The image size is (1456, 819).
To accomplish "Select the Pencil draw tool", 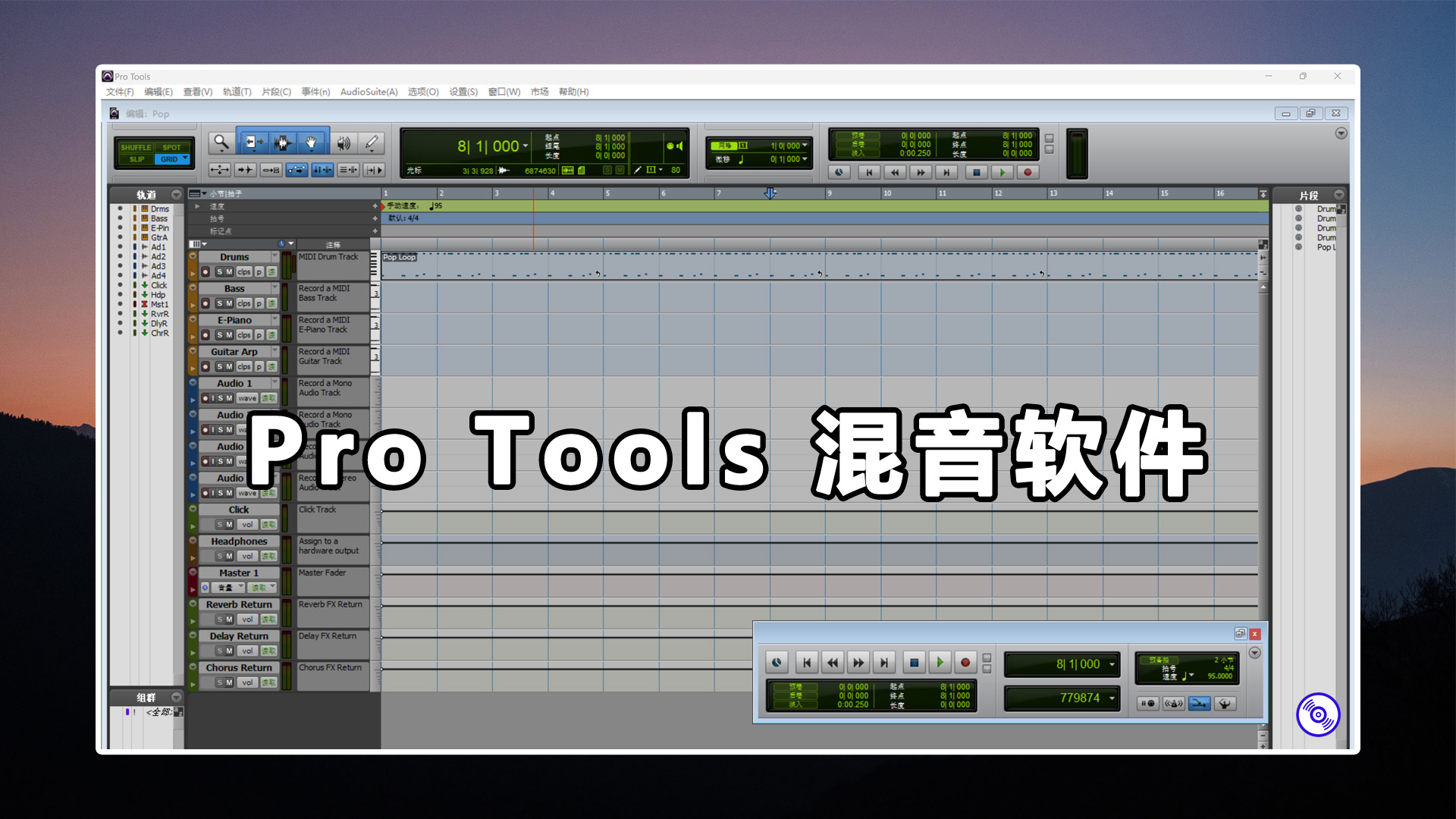I will tap(372, 143).
